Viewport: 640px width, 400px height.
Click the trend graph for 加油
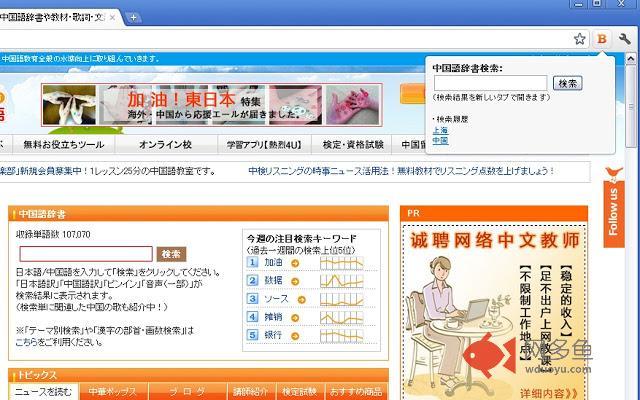pyautogui.click(x=342, y=263)
